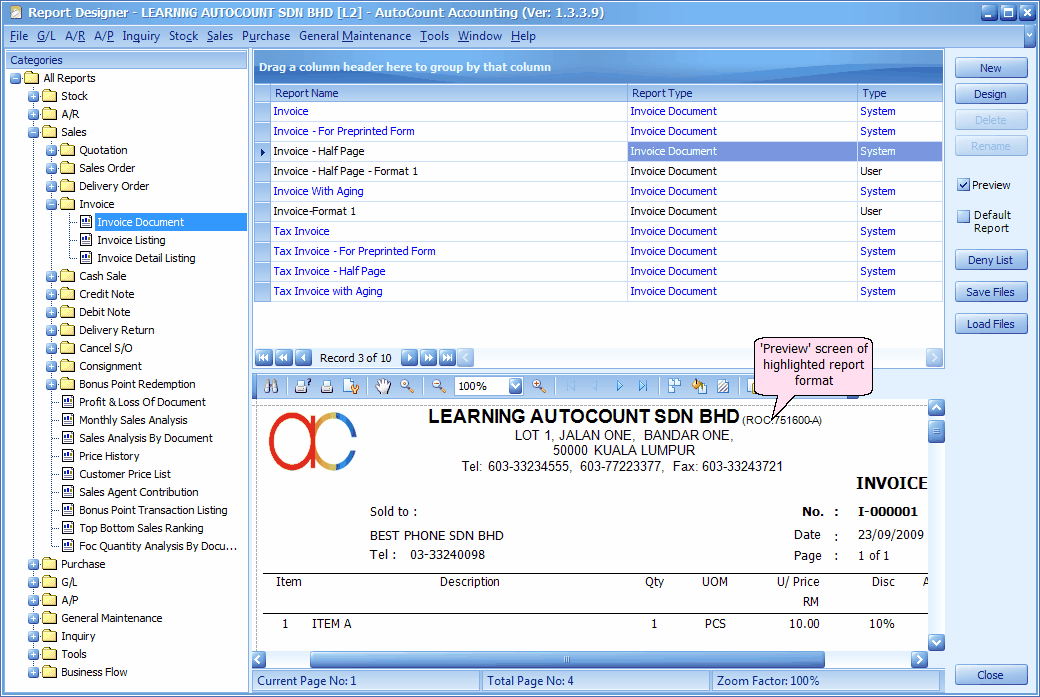
Task: Expand the Stock folder in Categories
Action: point(33,96)
